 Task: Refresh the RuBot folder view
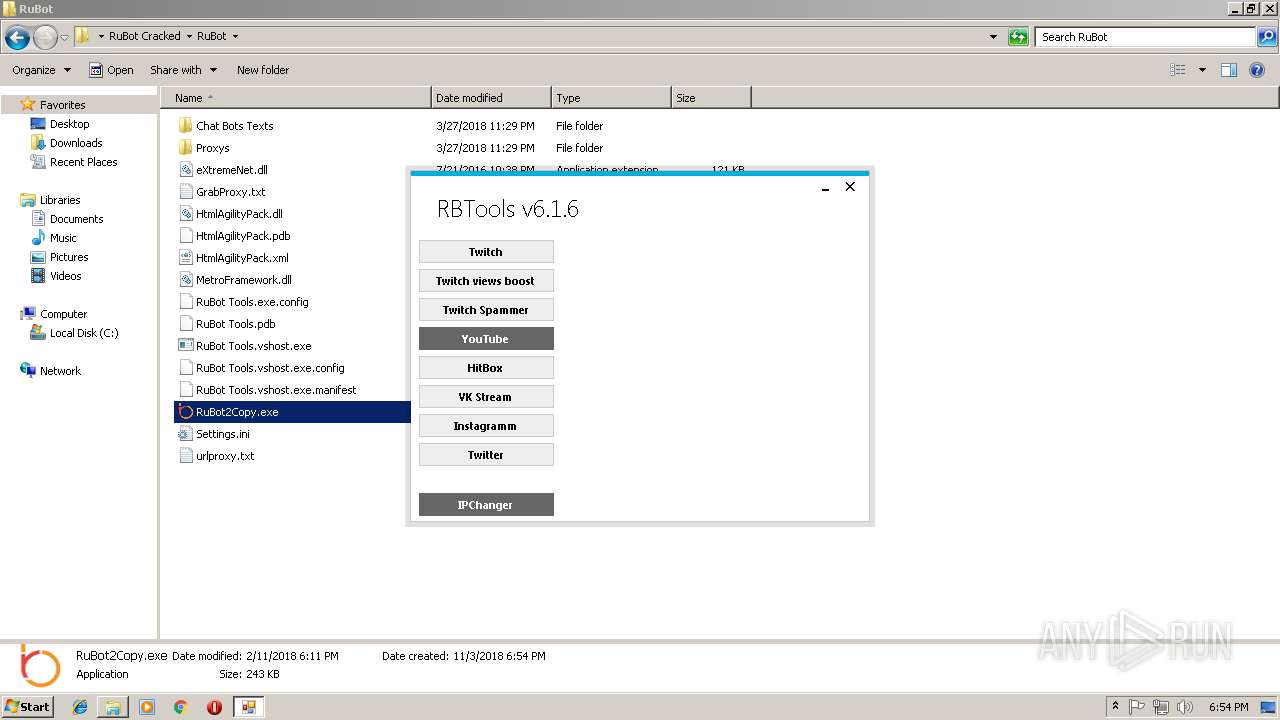click(1018, 37)
